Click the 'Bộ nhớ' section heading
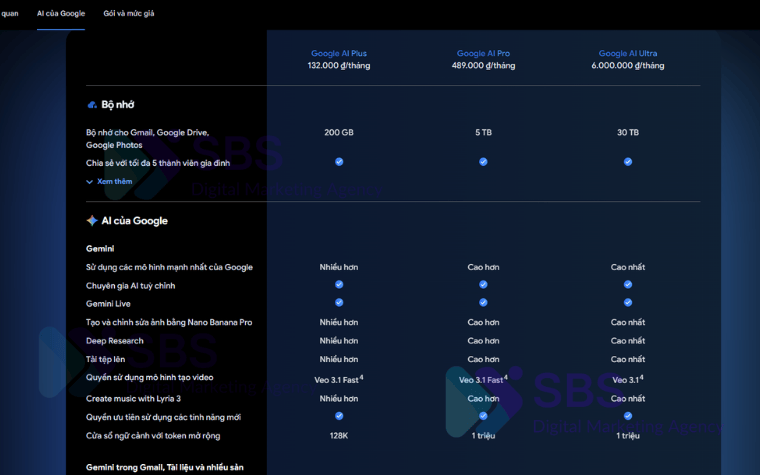 coord(118,105)
